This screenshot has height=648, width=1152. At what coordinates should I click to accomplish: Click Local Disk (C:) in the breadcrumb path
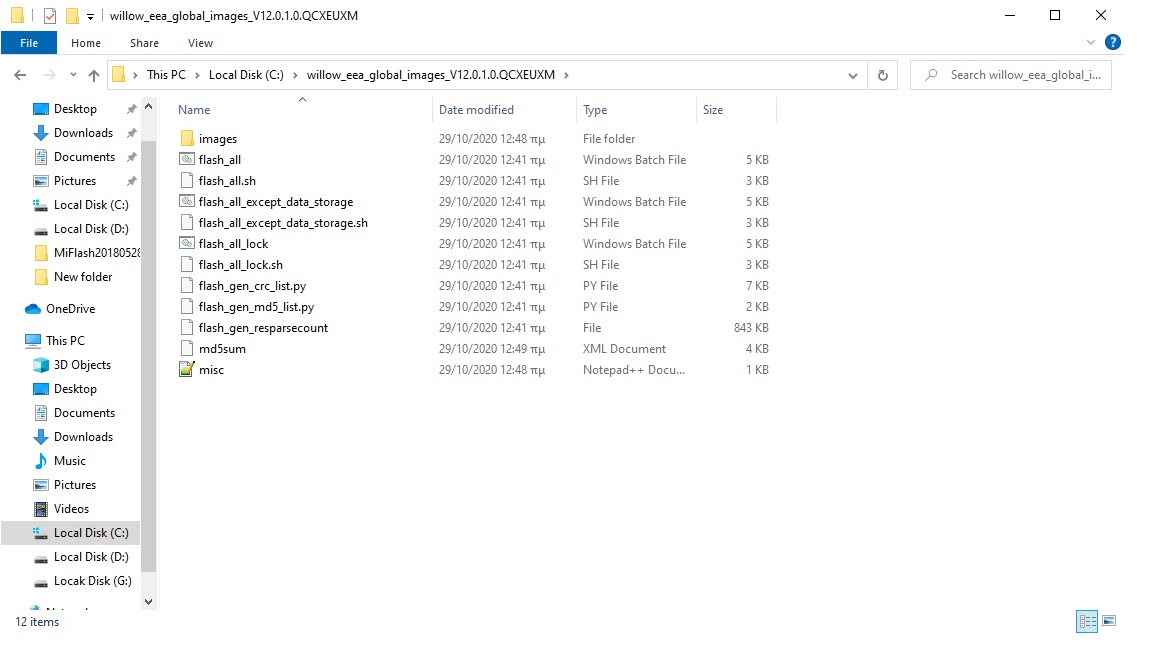pos(246,75)
